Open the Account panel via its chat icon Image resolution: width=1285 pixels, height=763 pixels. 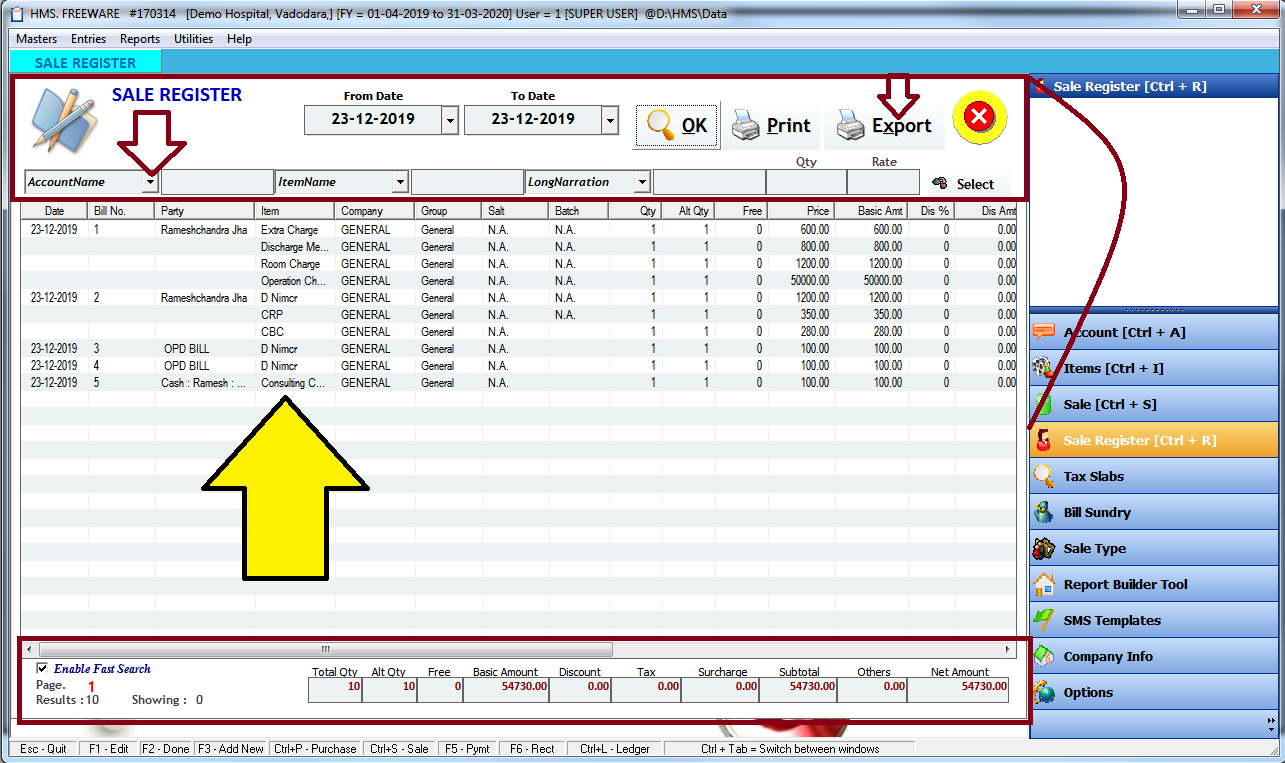click(1043, 330)
